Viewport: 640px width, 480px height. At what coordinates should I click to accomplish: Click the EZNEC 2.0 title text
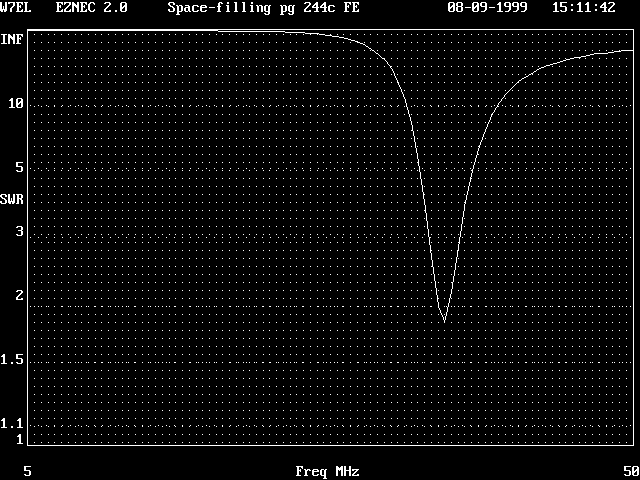[91, 8]
